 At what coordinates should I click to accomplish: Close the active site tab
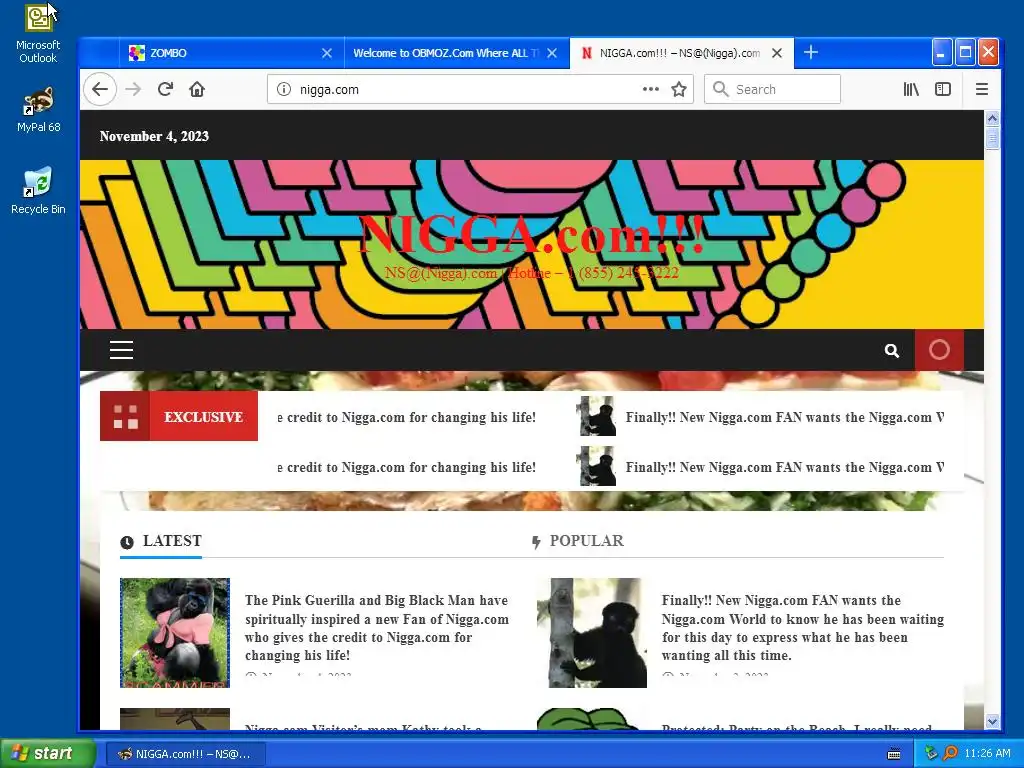[776, 53]
